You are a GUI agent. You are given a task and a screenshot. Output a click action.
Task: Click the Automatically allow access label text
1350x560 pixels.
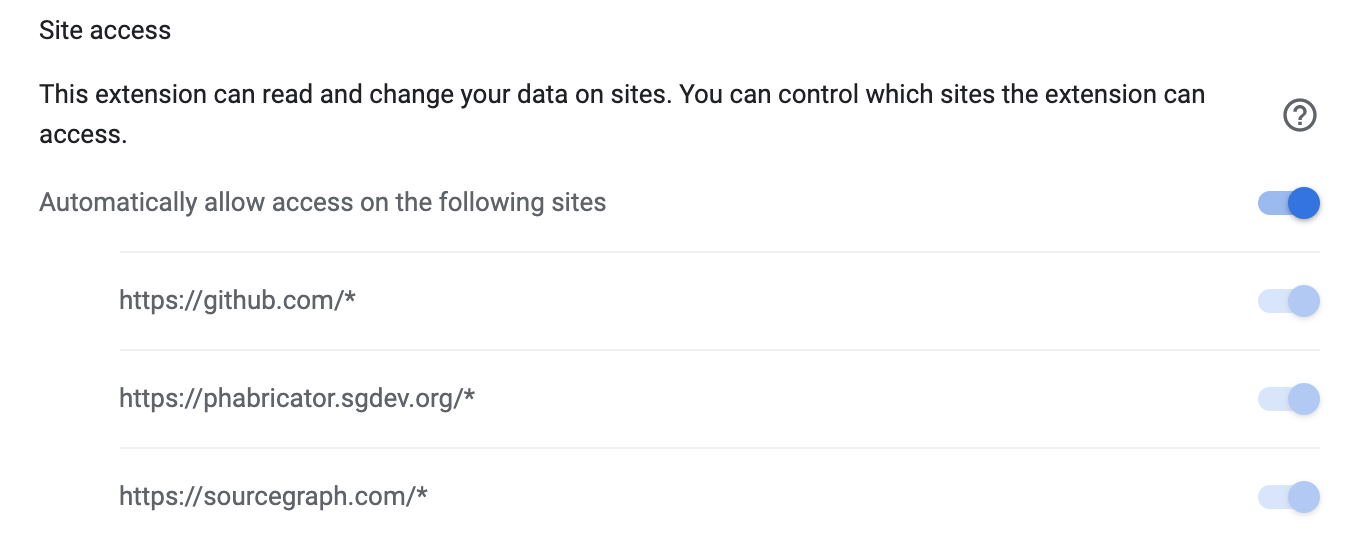coord(323,203)
